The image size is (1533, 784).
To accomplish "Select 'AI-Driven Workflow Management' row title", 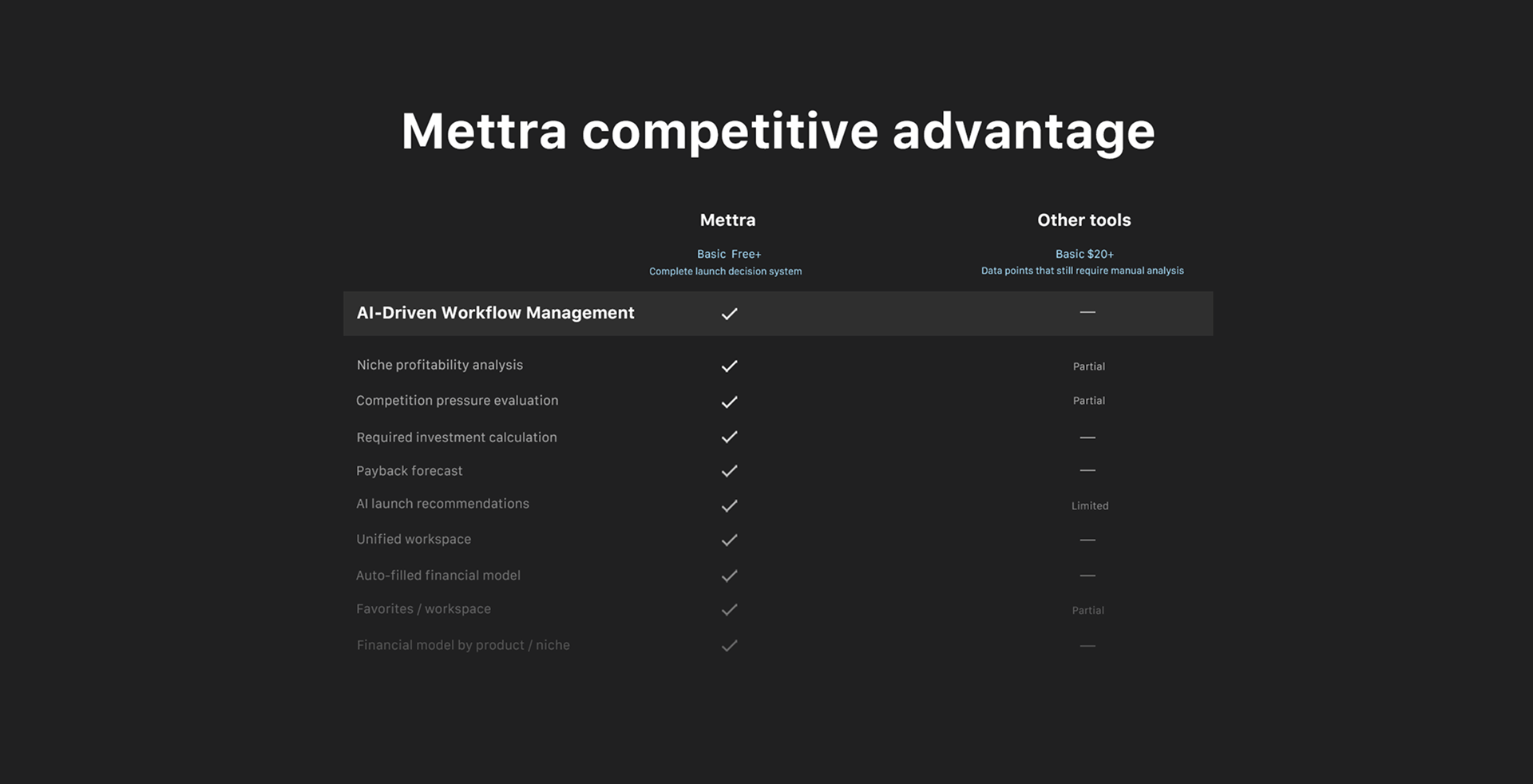I will point(495,313).
